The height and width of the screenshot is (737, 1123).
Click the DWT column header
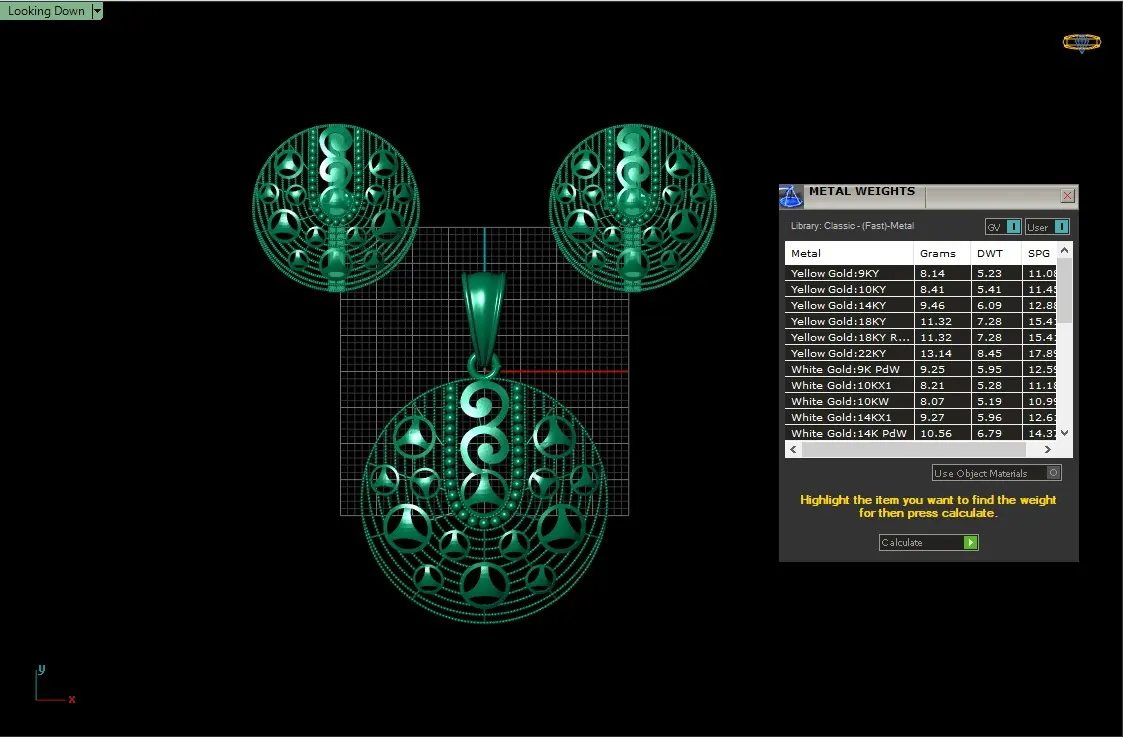[x=996, y=254]
